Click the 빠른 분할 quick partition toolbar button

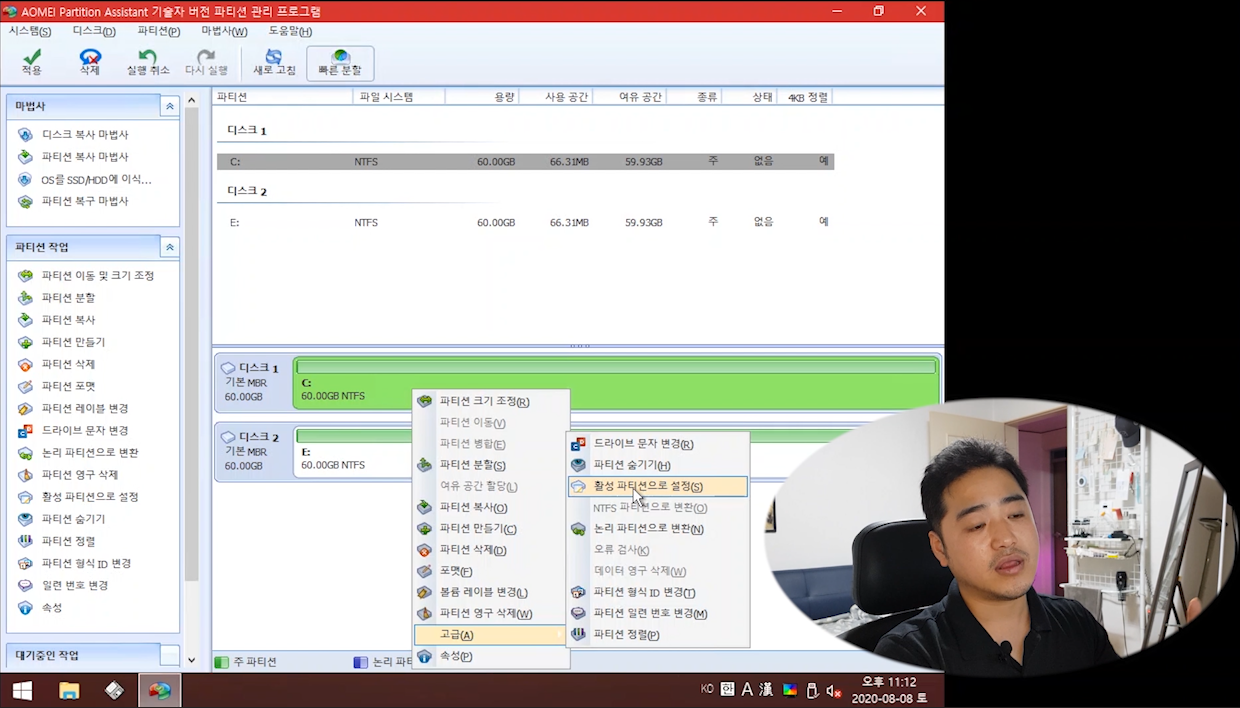click(340, 63)
